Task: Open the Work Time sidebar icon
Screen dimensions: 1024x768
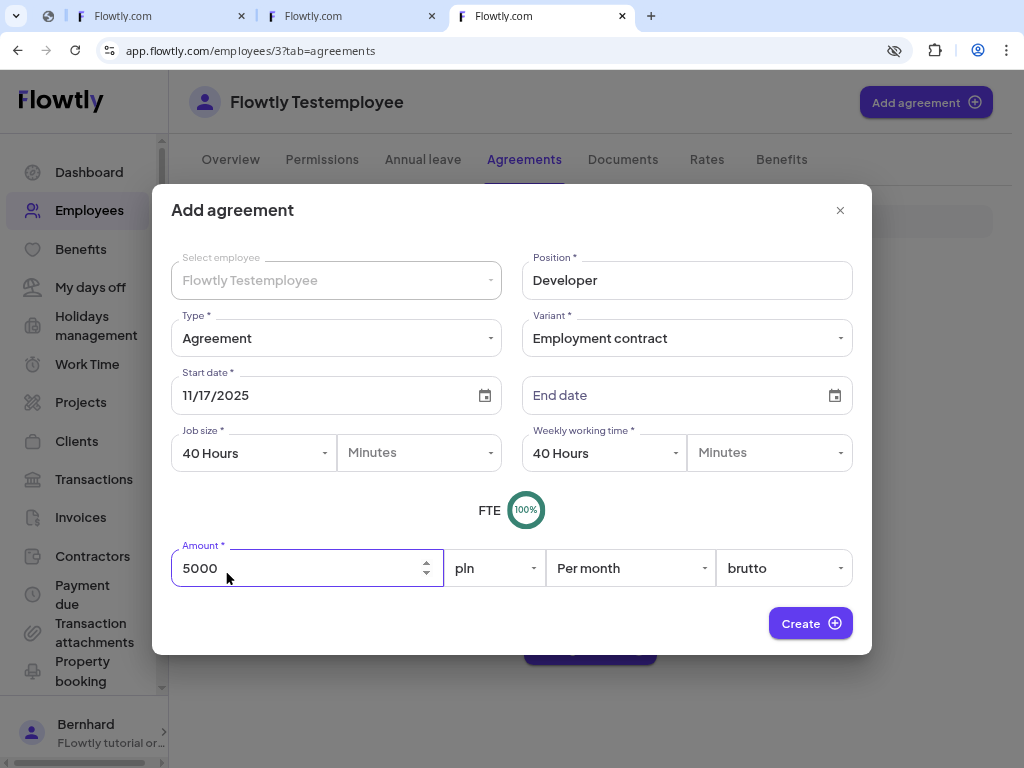Action: click(31, 364)
